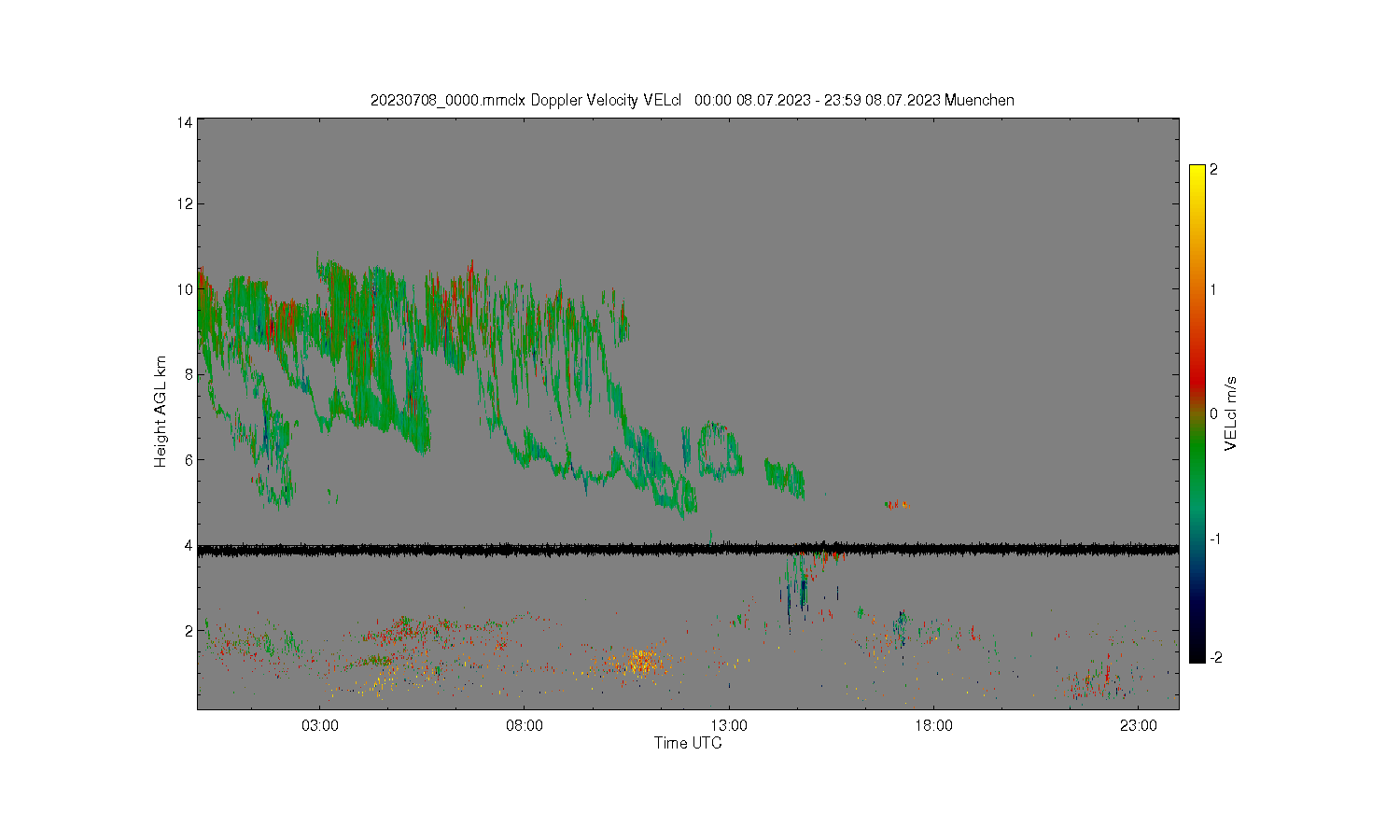Click the 'Time UTC' x-axis label

[688, 744]
